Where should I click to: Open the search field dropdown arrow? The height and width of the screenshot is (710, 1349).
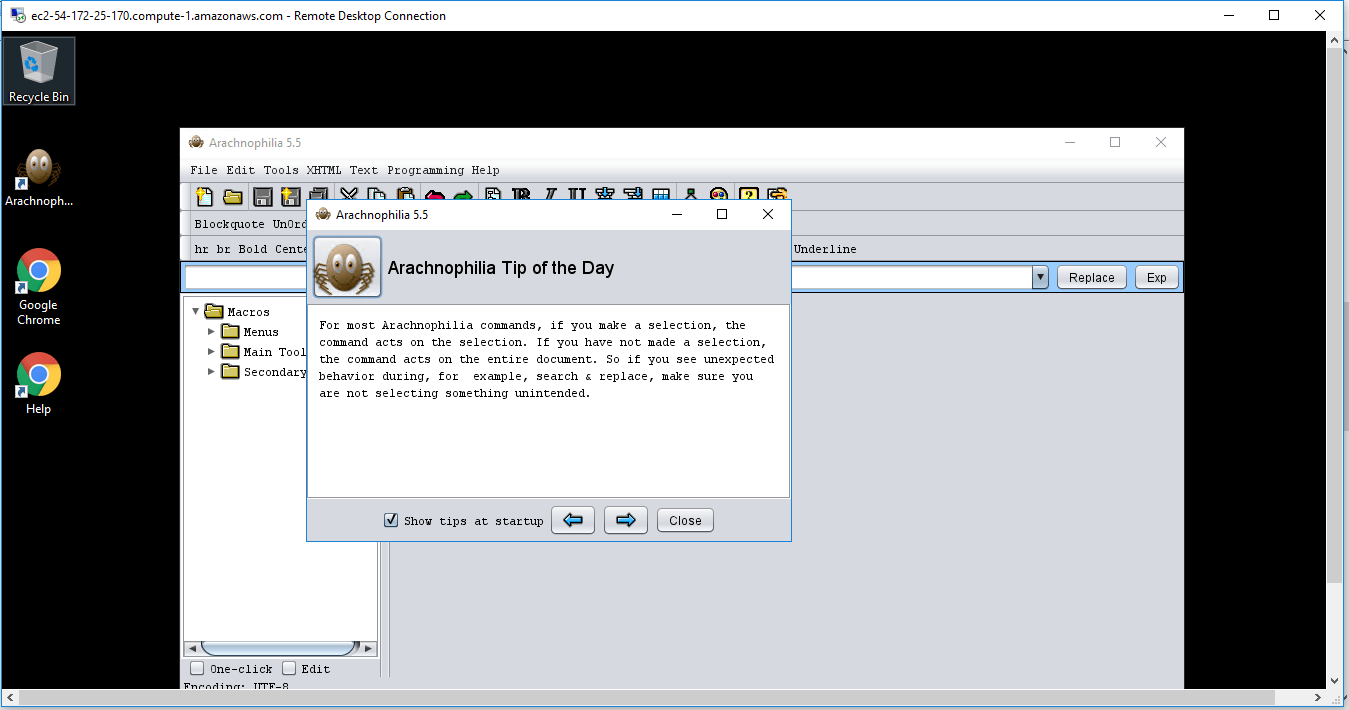pyautogui.click(x=1040, y=278)
